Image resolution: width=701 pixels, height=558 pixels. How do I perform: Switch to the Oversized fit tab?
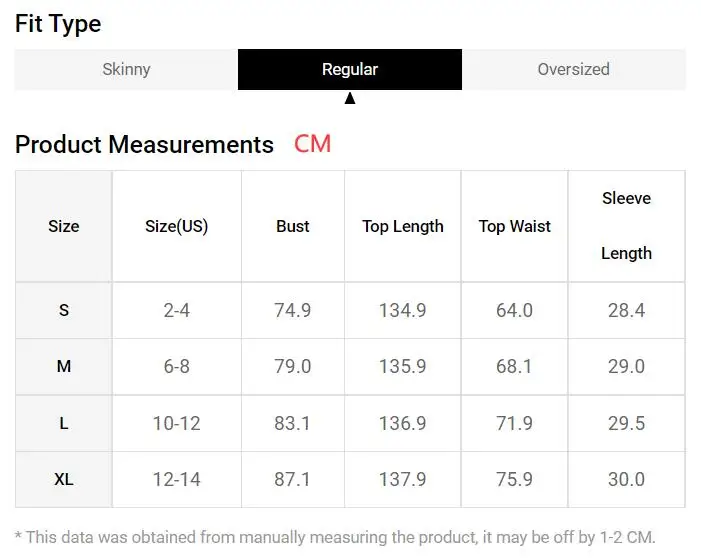pos(573,70)
